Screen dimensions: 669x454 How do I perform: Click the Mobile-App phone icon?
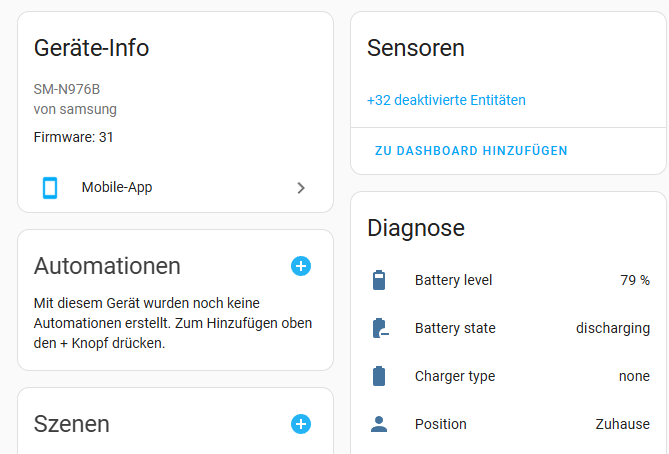[50, 187]
